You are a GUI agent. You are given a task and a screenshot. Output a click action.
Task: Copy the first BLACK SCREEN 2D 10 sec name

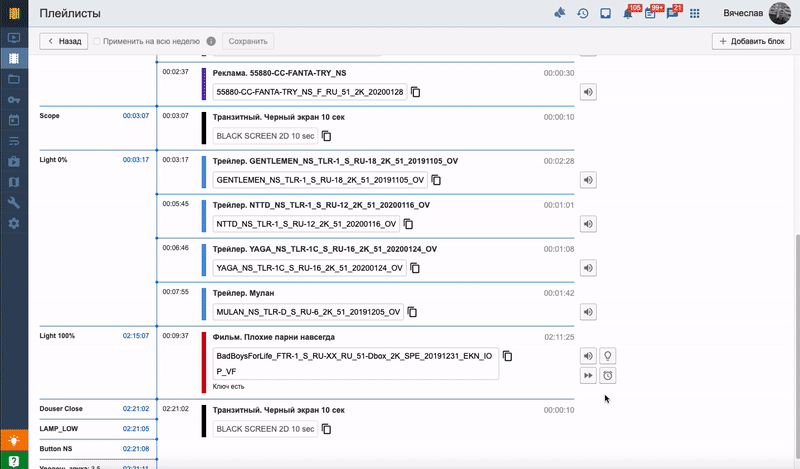pos(327,136)
